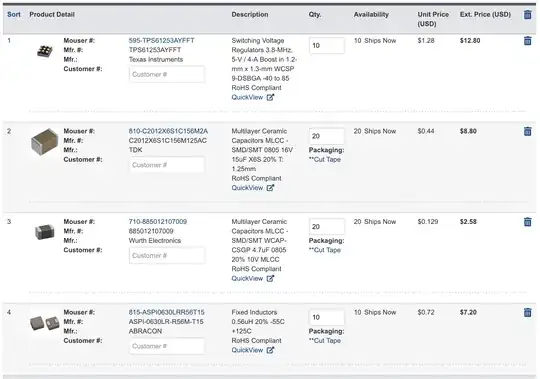Open the external link icon beside QuickView for ABRACON inductor
The width and height of the screenshot is (540, 379).
pyautogui.click(x=270, y=350)
